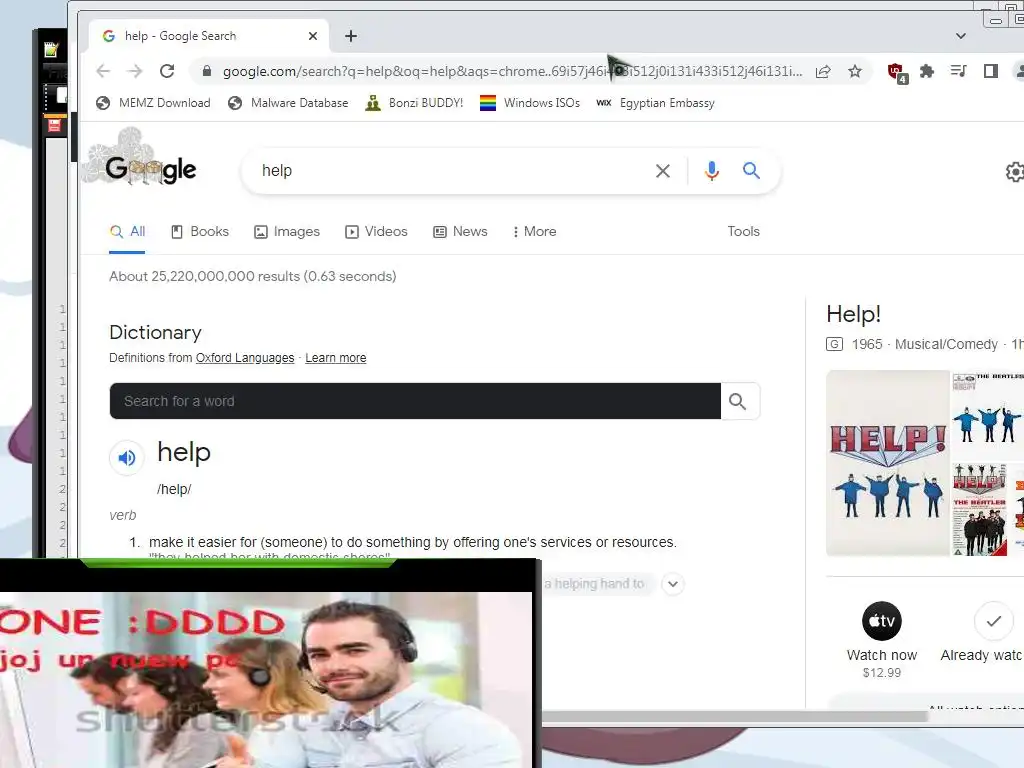Toggle the browser side panel icon
The height and width of the screenshot is (768, 1024).
990,71
